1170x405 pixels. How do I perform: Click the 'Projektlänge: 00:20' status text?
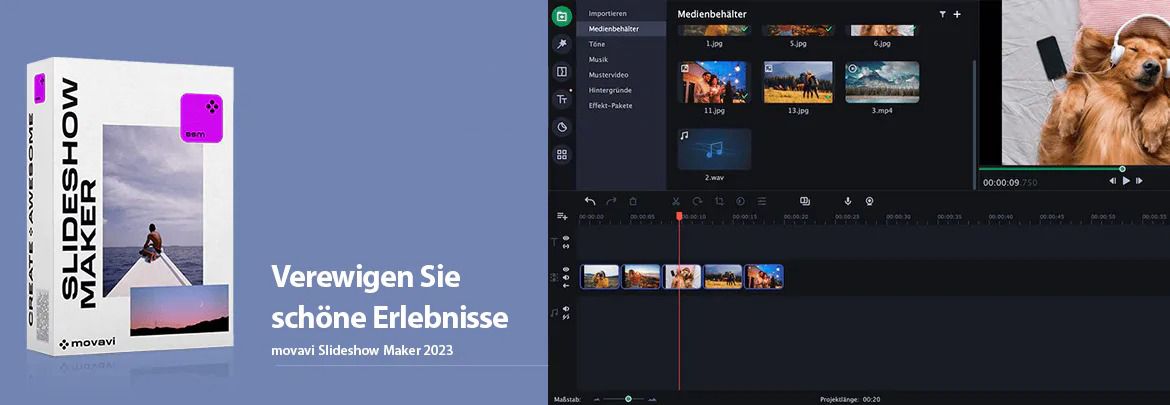[849, 399]
